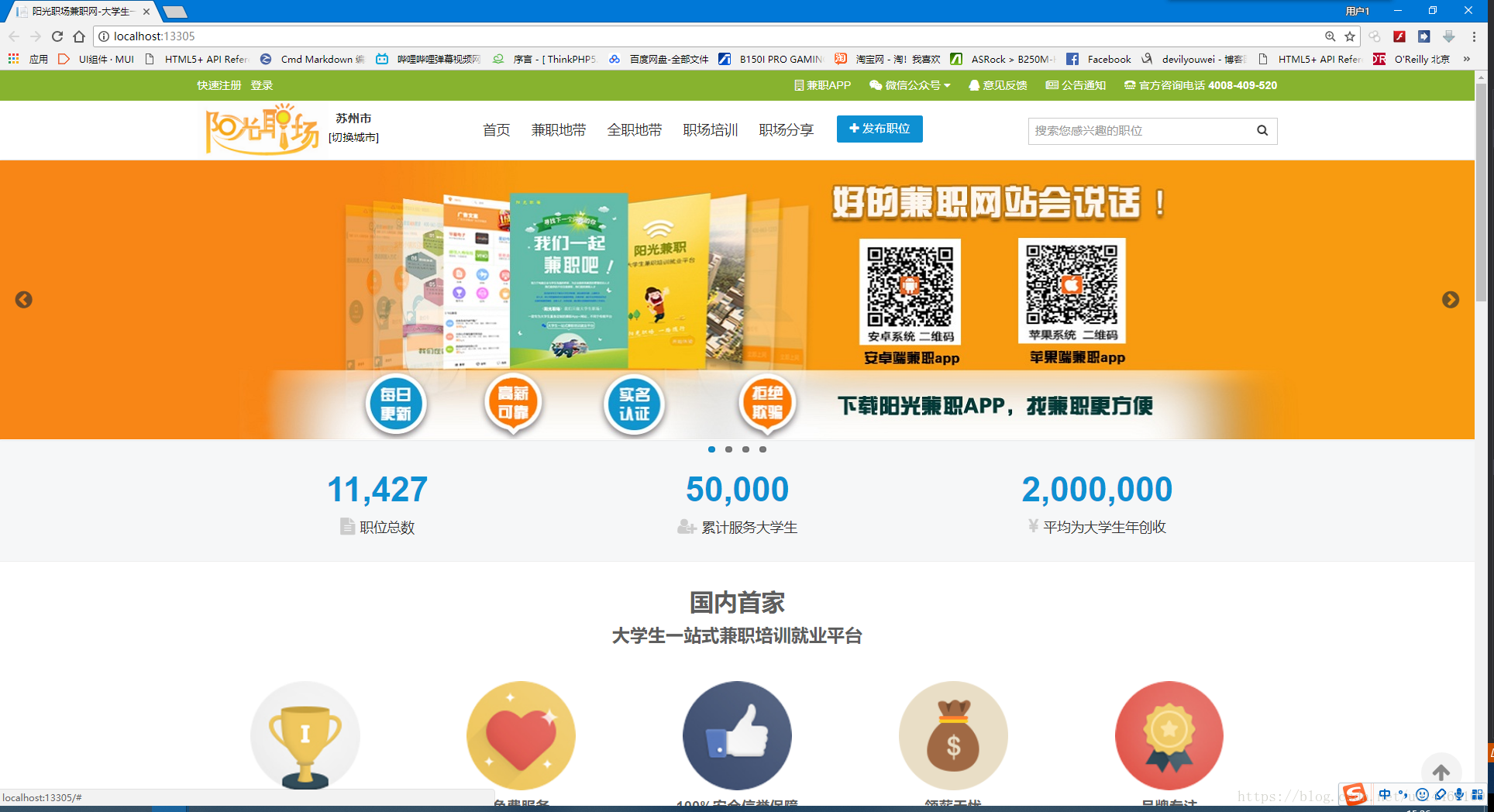Open the 哔哩哔哩弹幕视频网 bookmark

click(x=429, y=59)
